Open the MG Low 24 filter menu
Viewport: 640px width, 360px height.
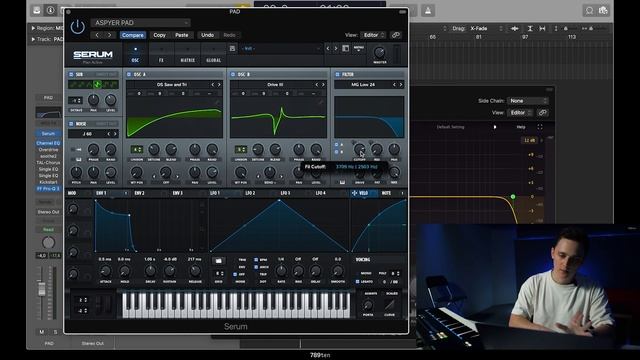363,84
